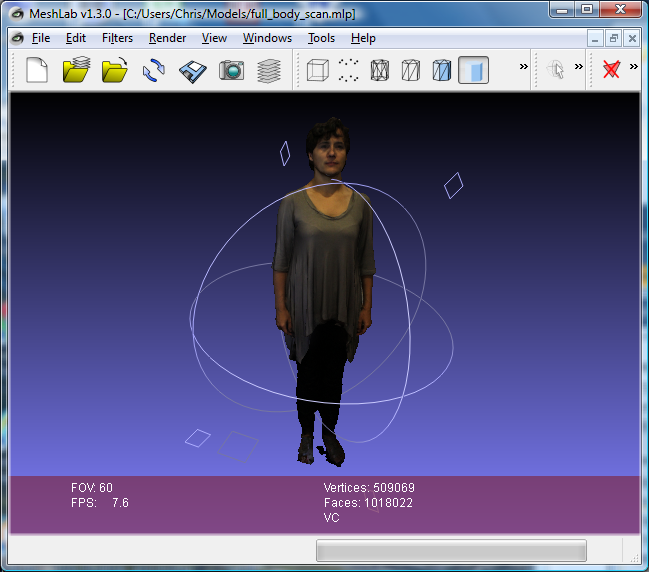Screen dimensions: 649x572
Task: Click the progress bar in status bar
Action: (x=451, y=551)
